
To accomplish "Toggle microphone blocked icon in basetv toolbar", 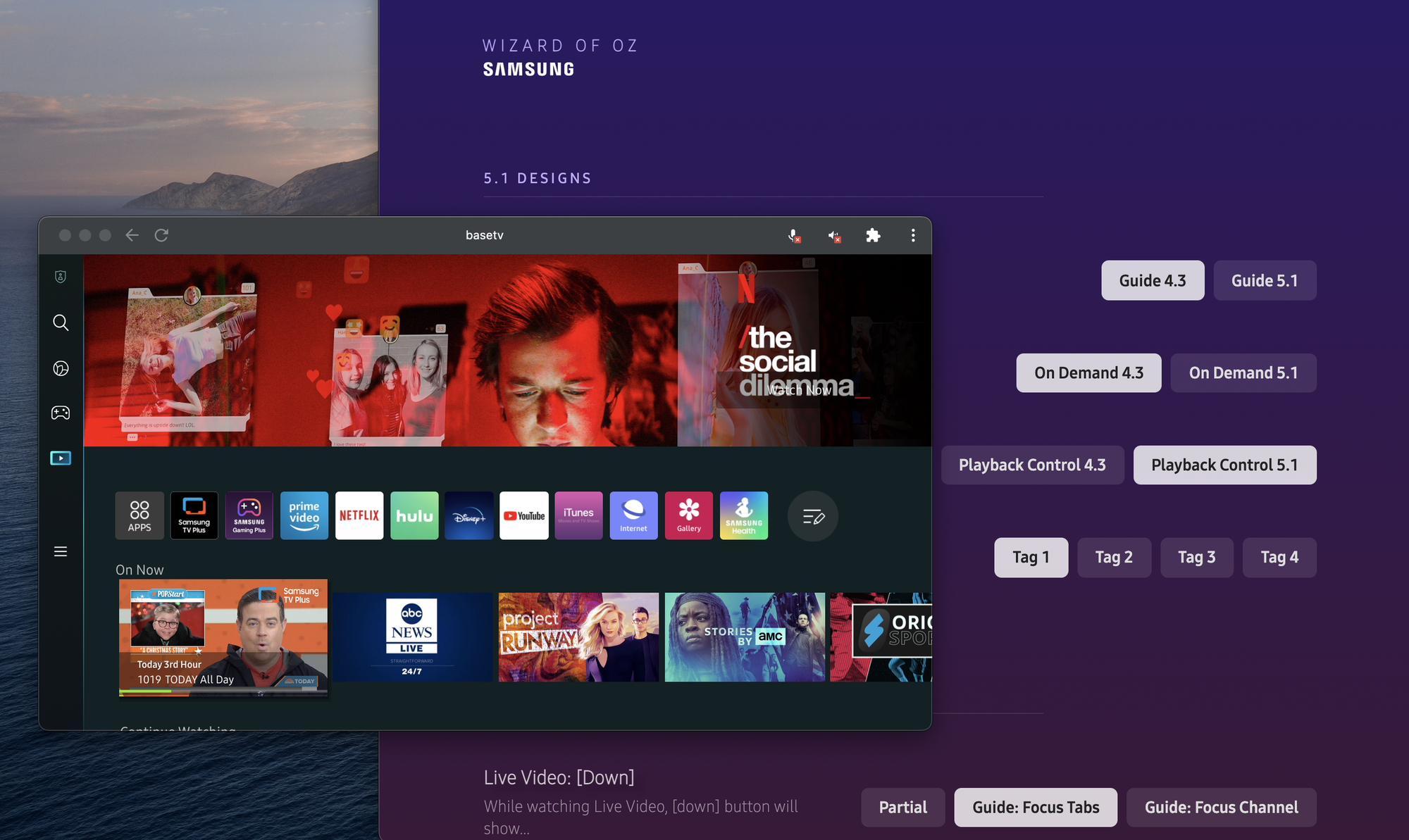I will coord(794,236).
